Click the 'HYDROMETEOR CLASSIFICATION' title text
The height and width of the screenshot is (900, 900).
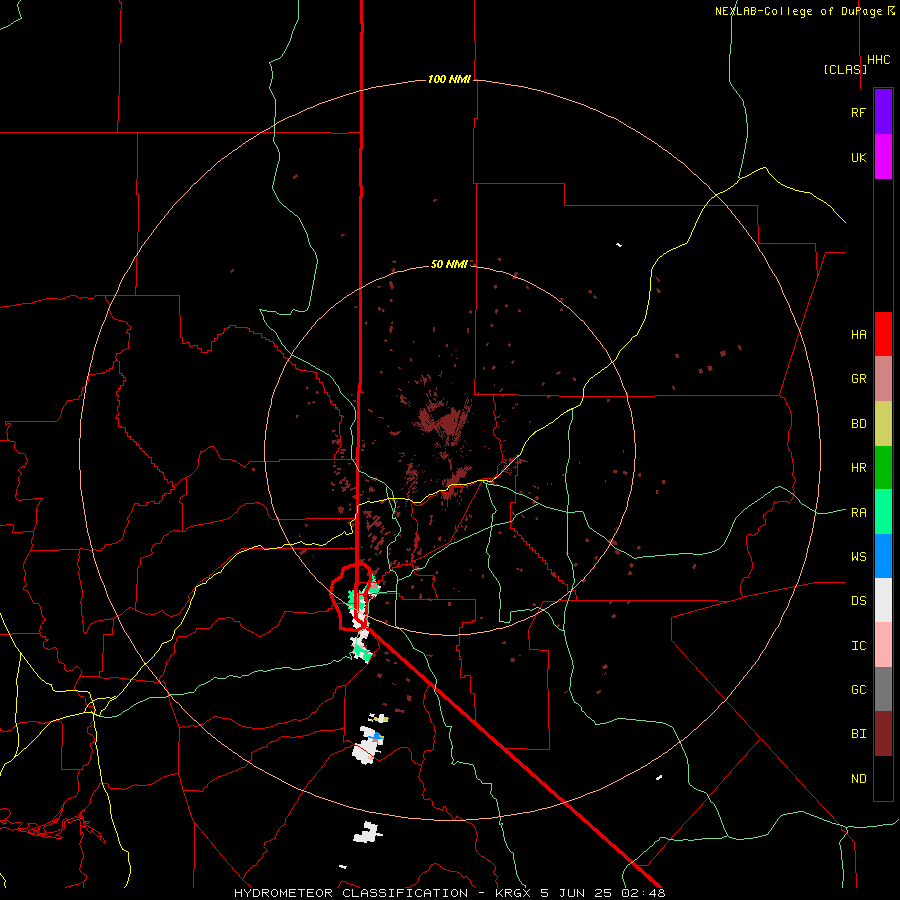point(351,893)
